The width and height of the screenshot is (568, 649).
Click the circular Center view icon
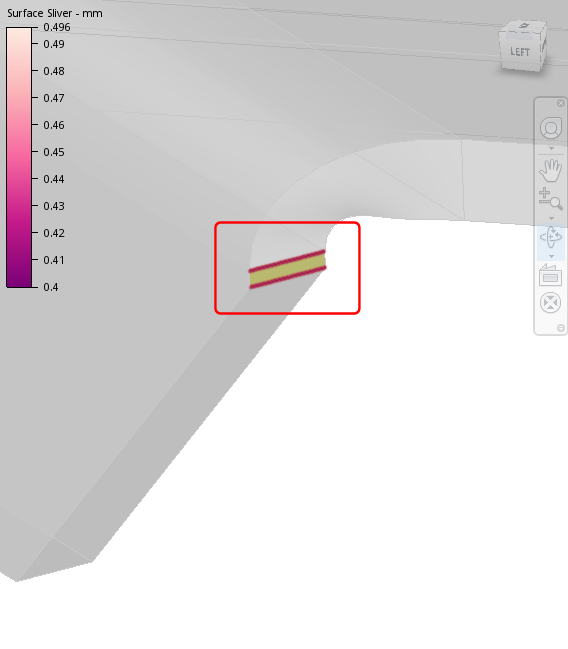click(x=551, y=303)
